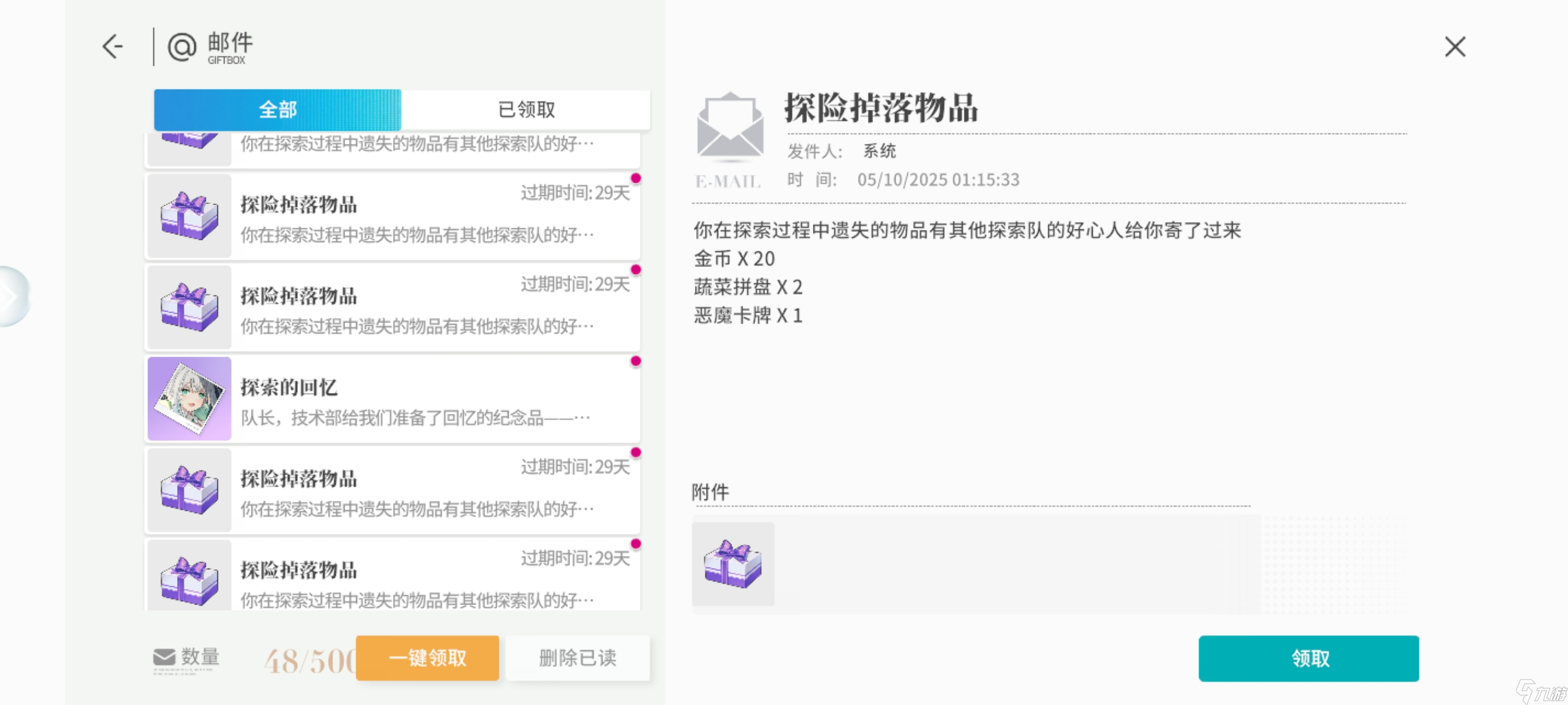Screen dimensions: 1568x705
Task: Select the 全部 tab
Action: (278, 110)
